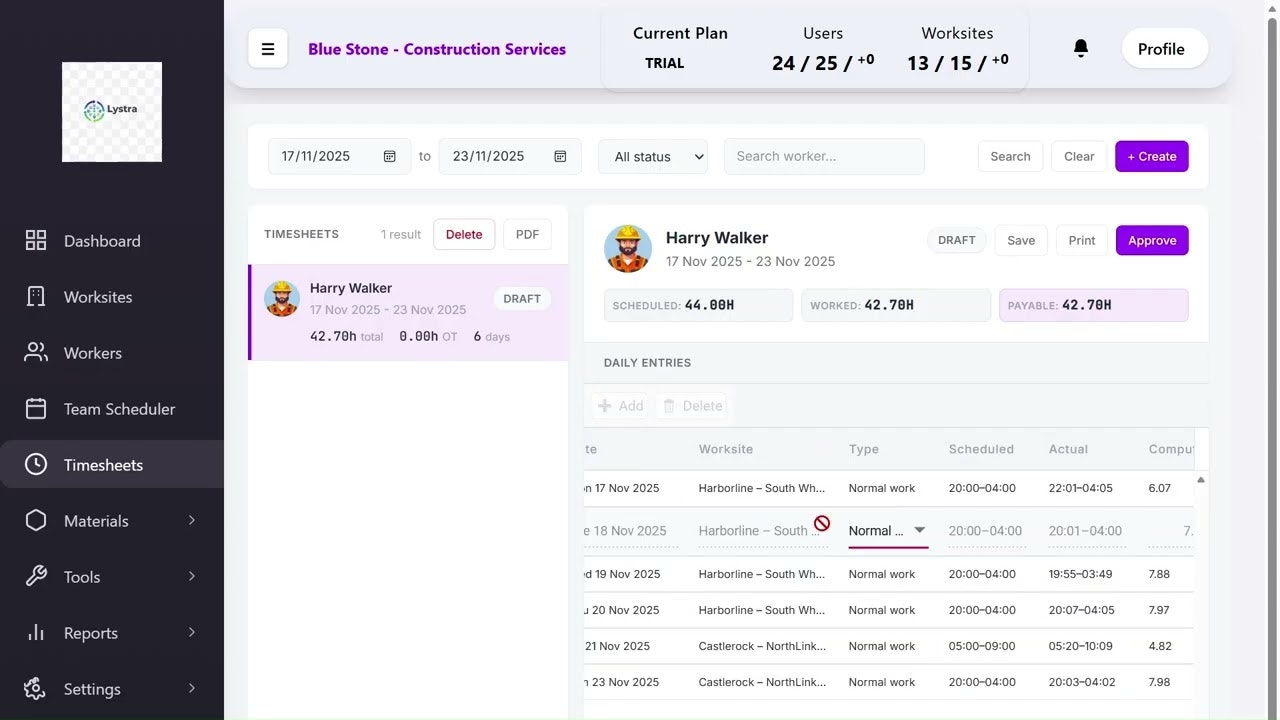The width and height of the screenshot is (1280, 720).
Task: Click the Scheduled column header
Action: (x=981, y=449)
